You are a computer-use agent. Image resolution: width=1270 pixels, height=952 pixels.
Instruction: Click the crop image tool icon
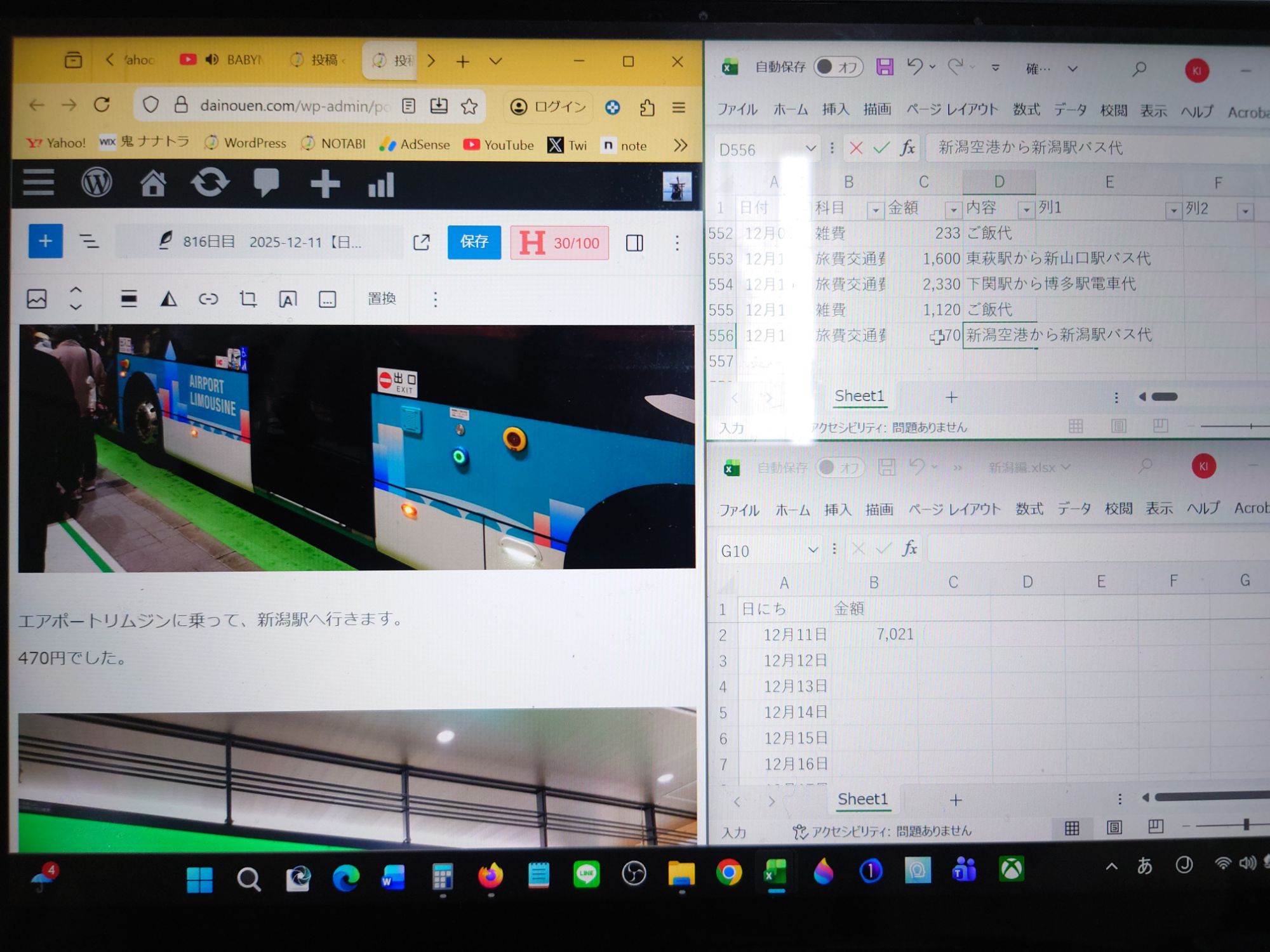pos(248,299)
